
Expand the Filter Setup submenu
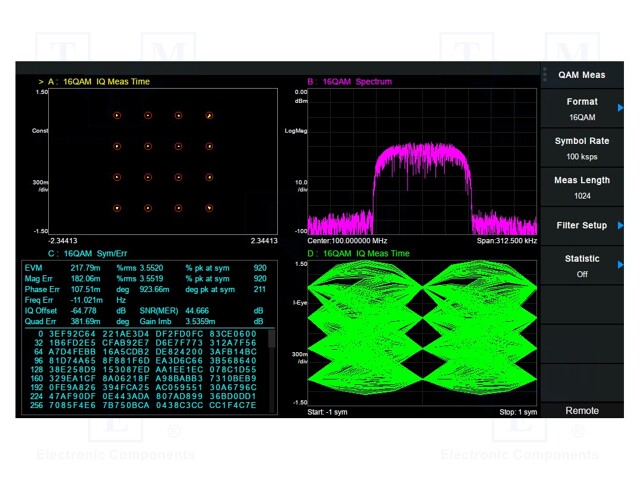point(581,226)
